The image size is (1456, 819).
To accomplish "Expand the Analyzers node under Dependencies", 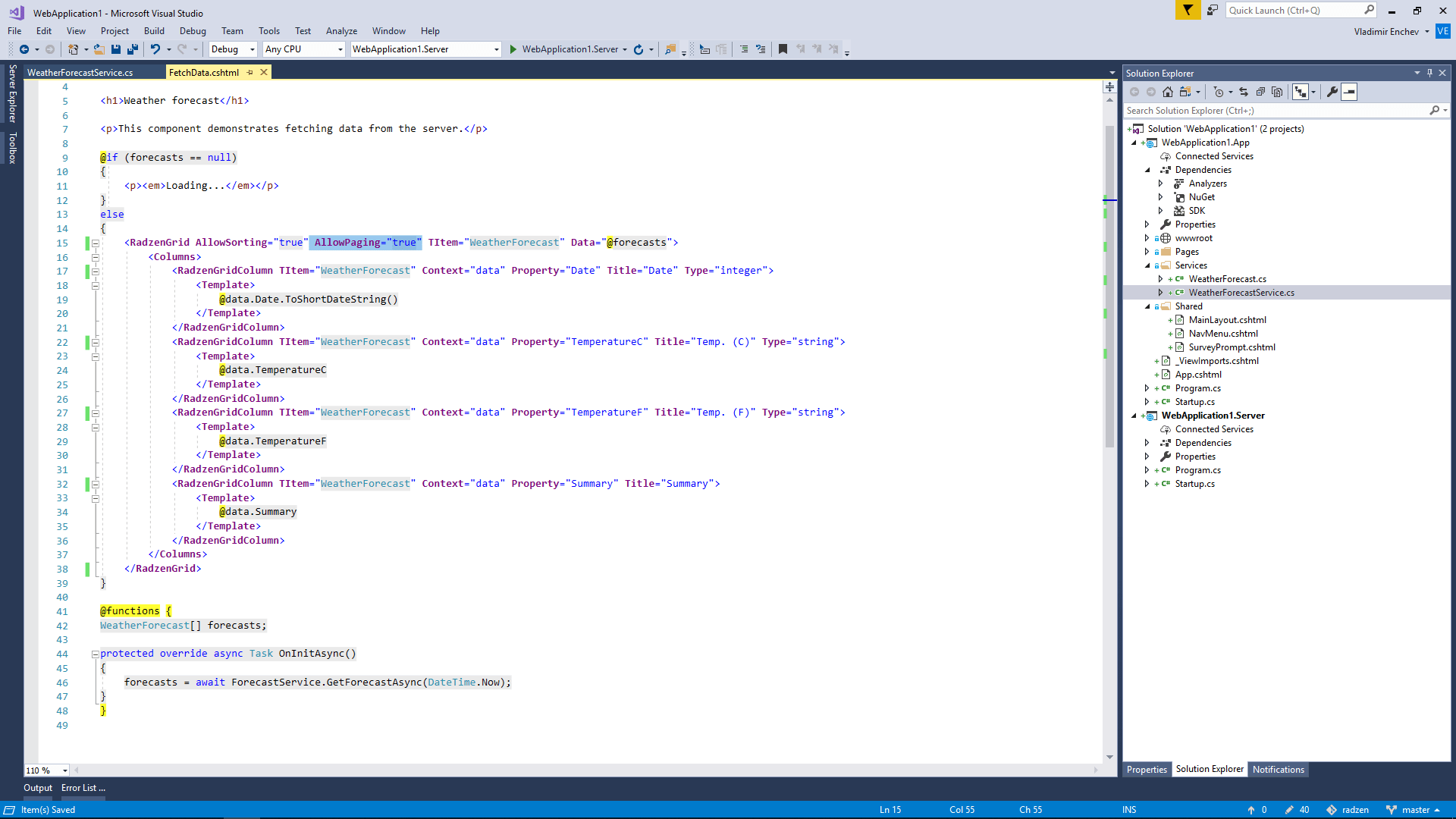I will (x=1160, y=184).
